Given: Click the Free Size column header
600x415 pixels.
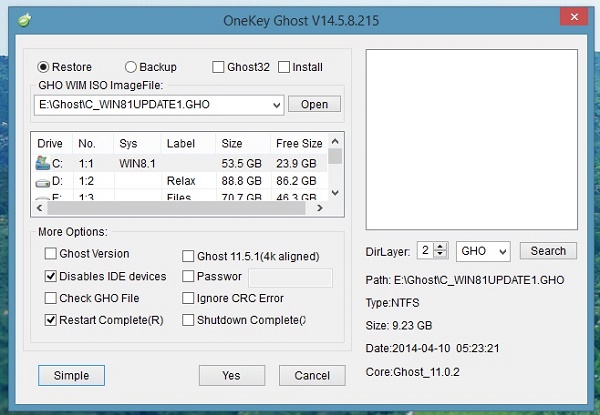Looking at the screenshot, I should point(299,143).
